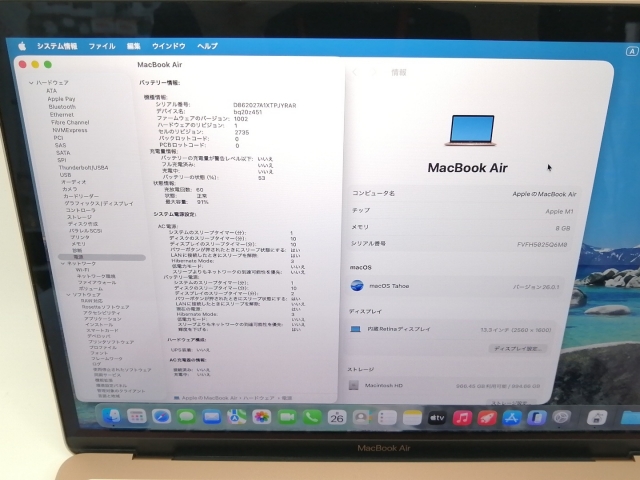The height and width of the screenshot is (480, 640).
Task: Click the 内蔵 Retina ディスプレイ icon
Action: click(x=356, y=329)
